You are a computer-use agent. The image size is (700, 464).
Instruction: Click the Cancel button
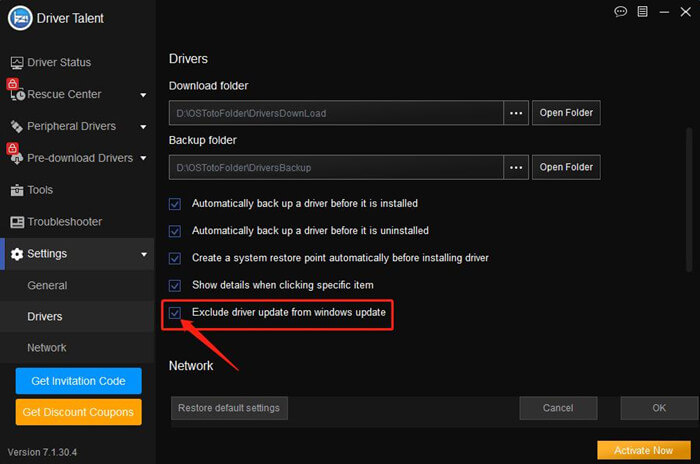558,408
